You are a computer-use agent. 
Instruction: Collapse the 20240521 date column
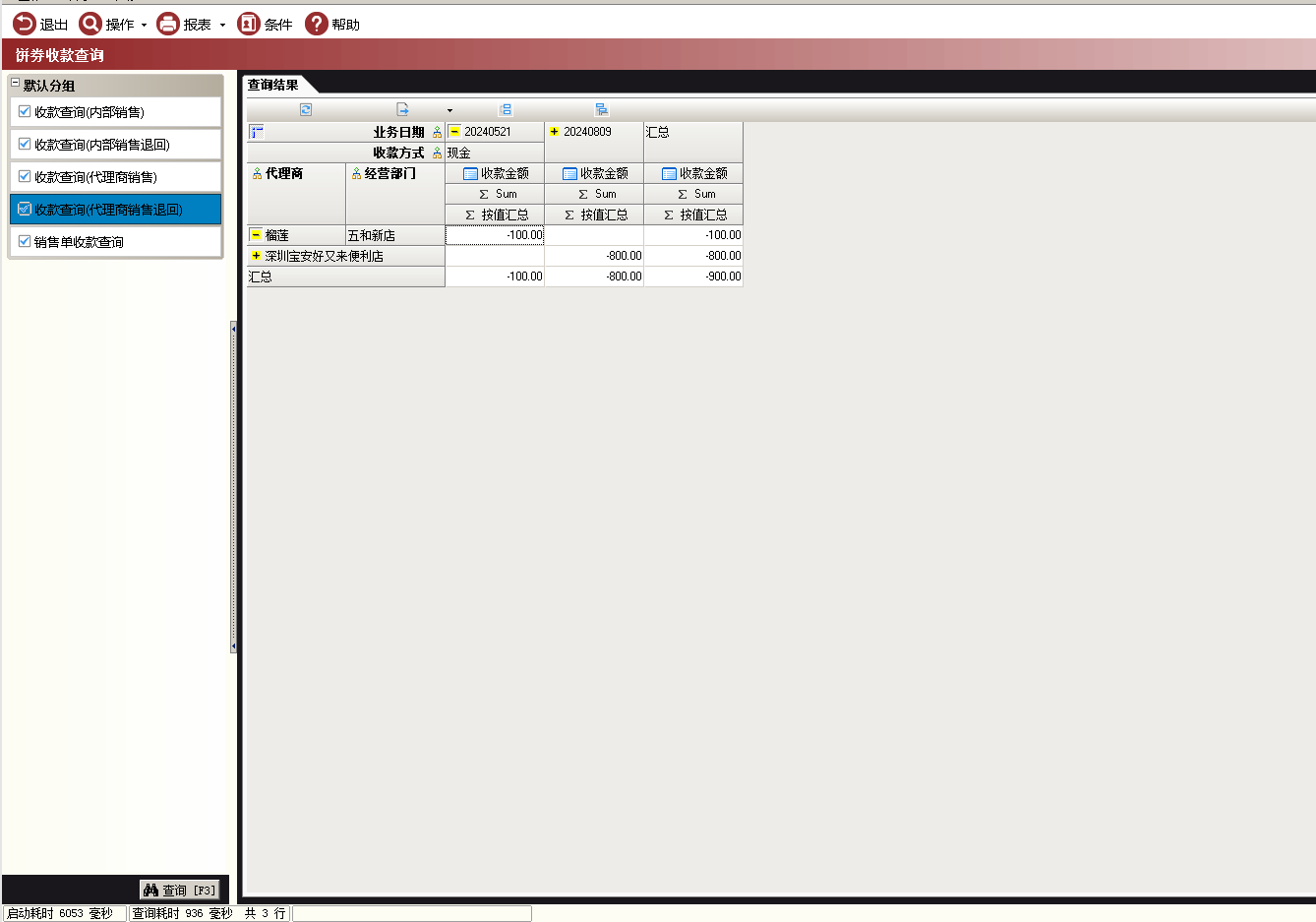tap(454, 132)
